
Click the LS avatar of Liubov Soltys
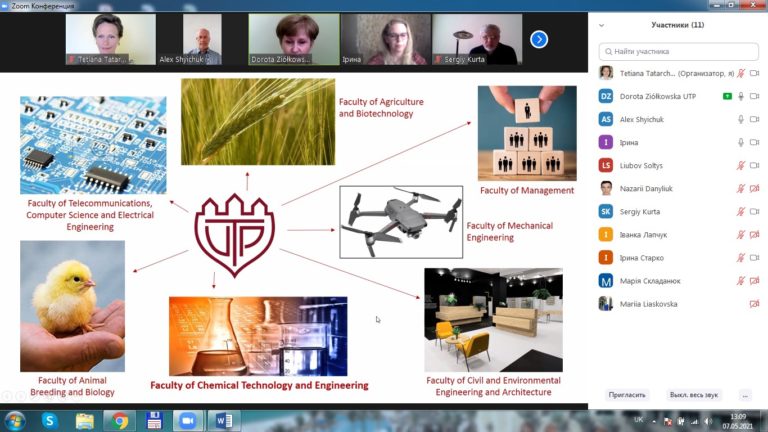606,165
